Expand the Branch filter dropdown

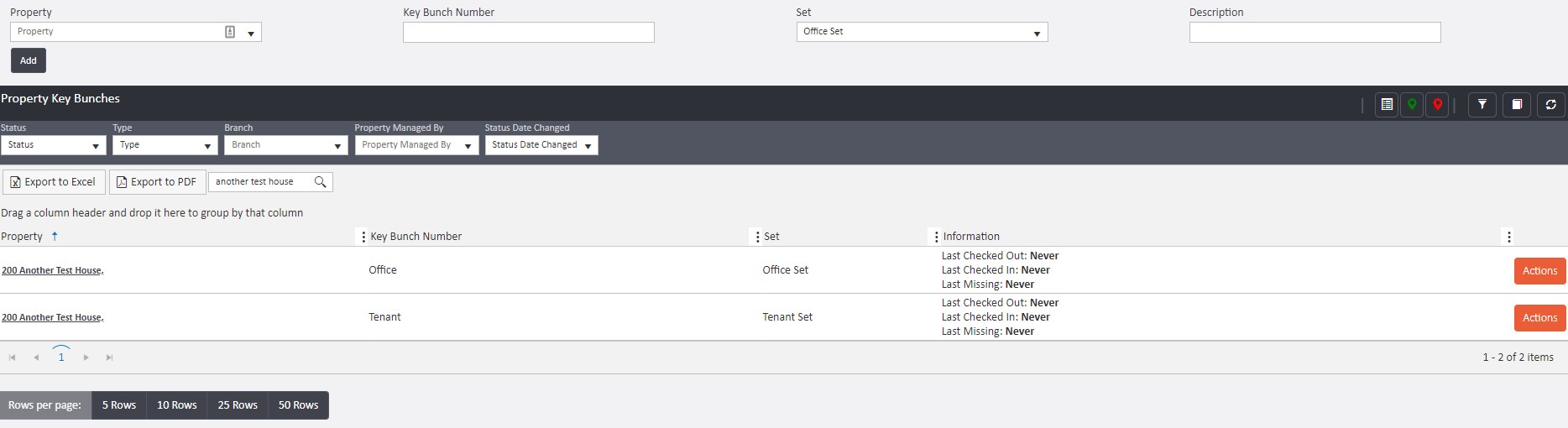point(285,145)
